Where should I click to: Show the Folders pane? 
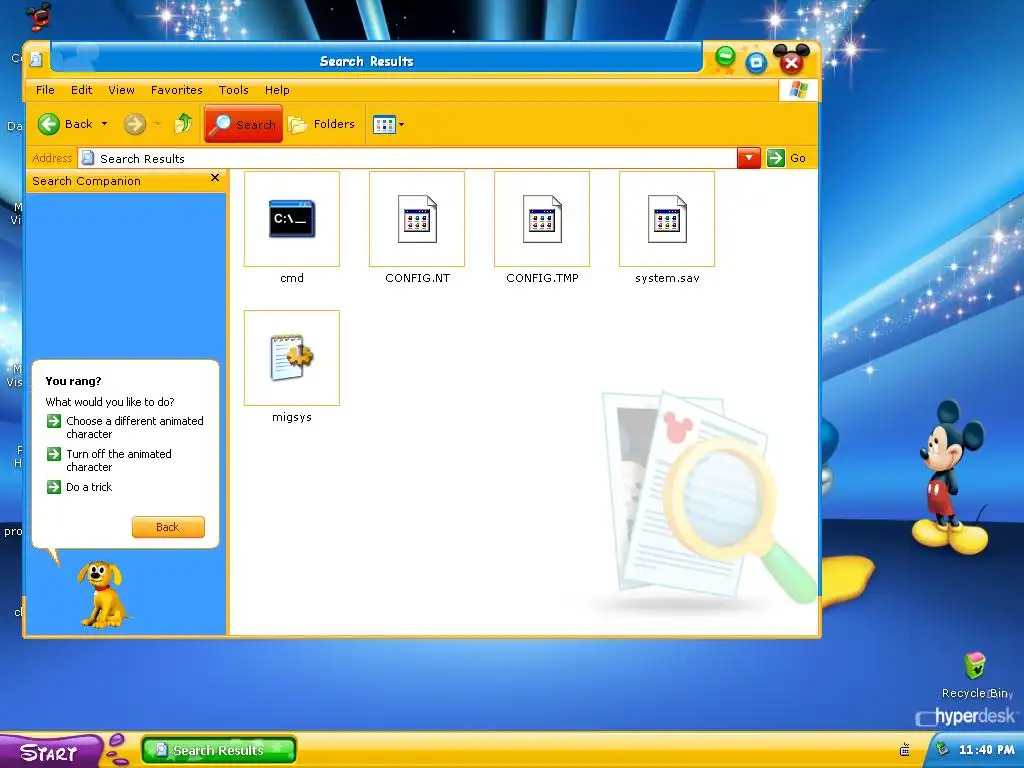tap(322, 124)
